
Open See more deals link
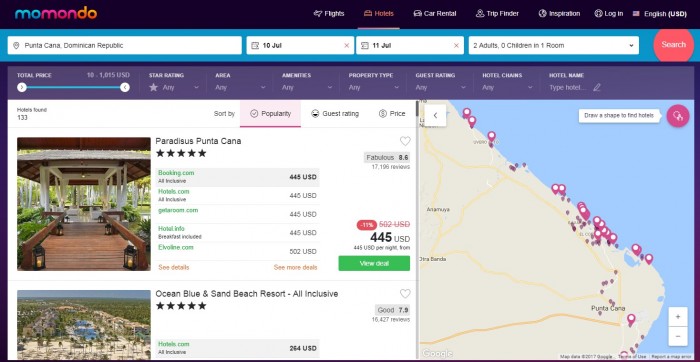coord(296,267)
